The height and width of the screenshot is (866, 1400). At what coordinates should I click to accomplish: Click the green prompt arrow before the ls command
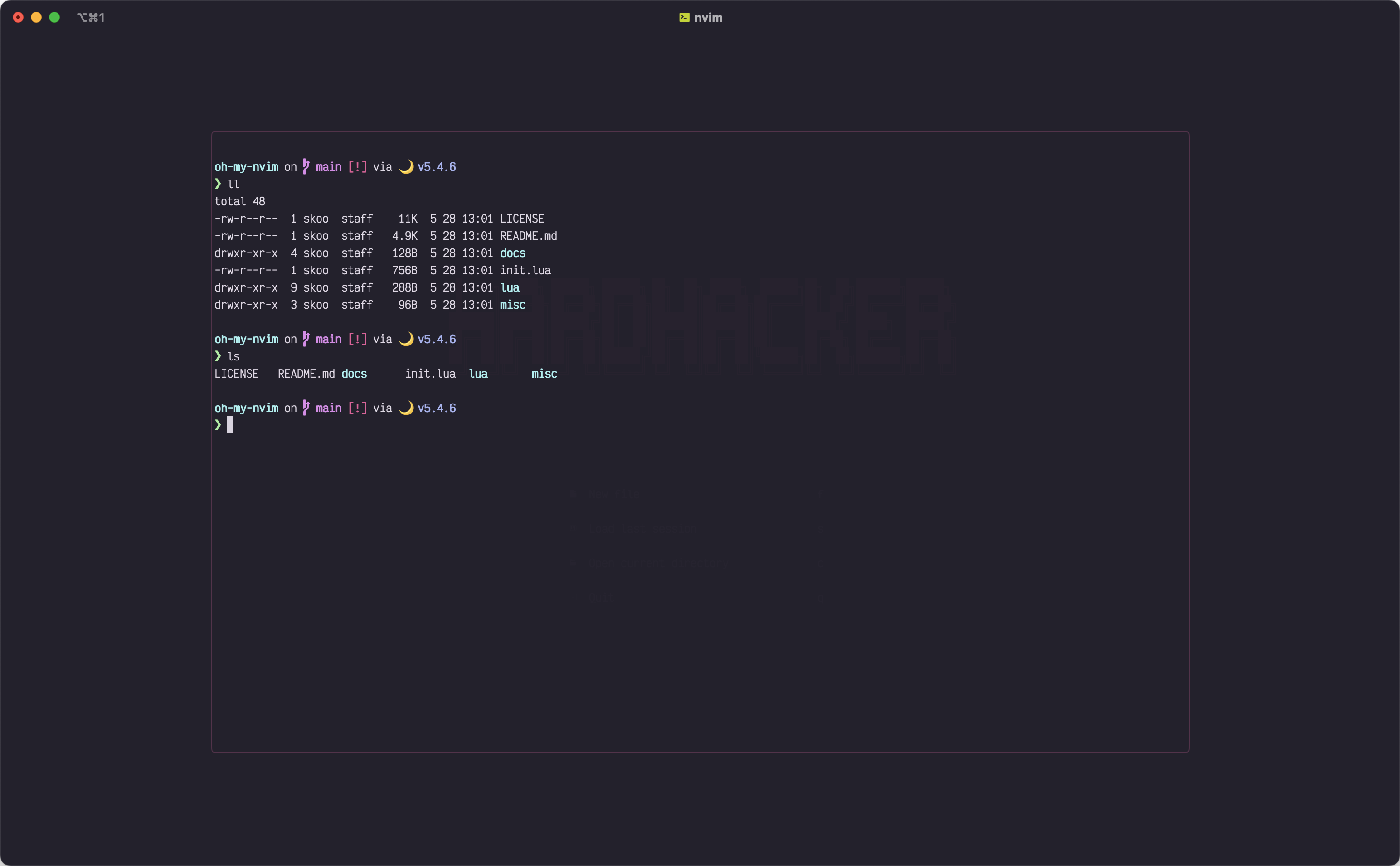[218, 356]
